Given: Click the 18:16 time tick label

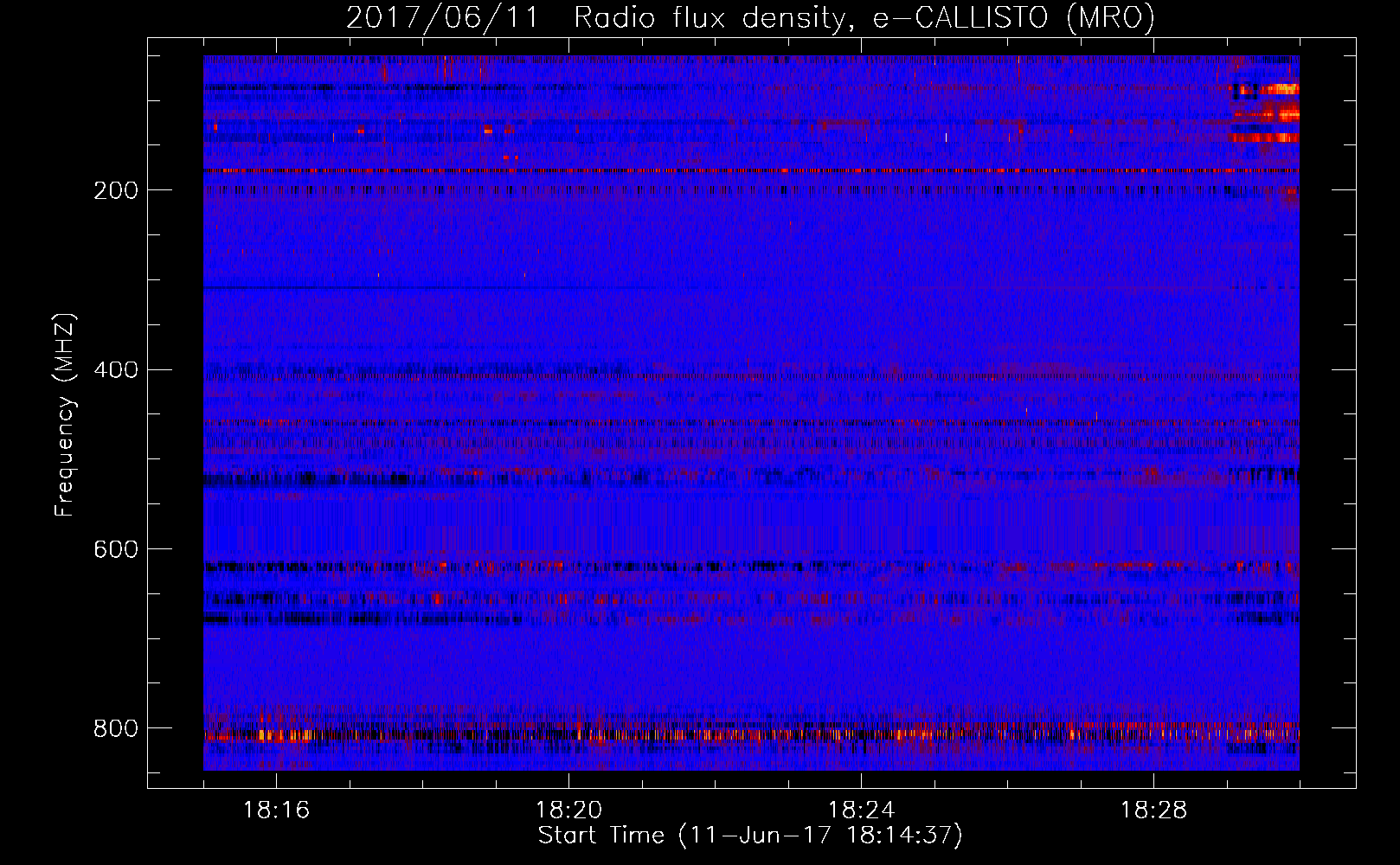Looking at the screenshot, I should (276, 811).
